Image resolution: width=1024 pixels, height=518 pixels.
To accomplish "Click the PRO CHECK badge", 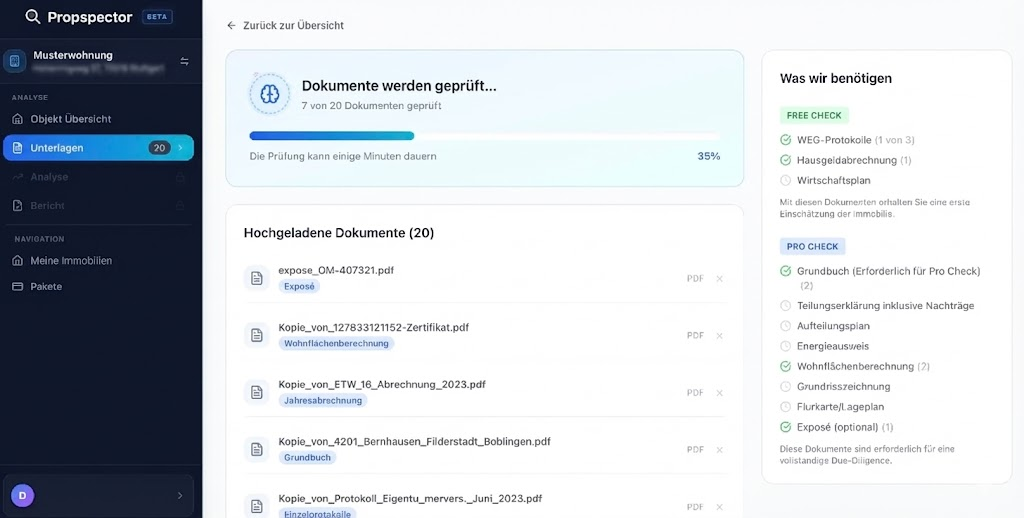I will [812, 246].
